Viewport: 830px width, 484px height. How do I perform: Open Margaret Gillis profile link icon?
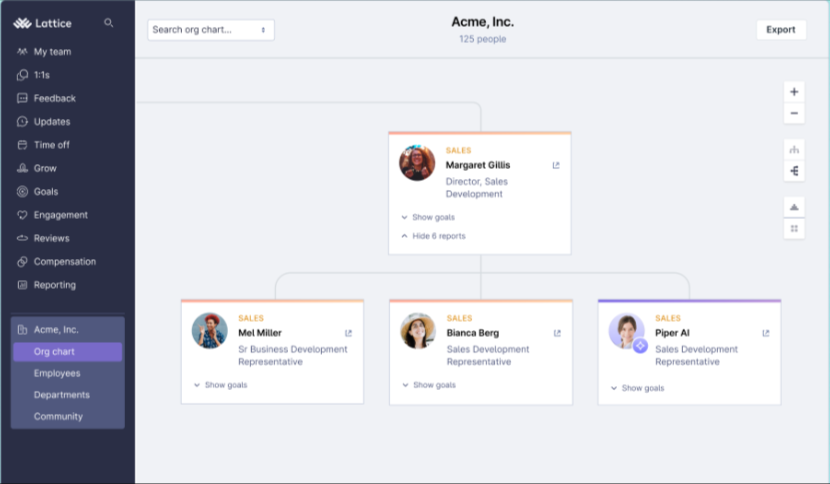[x=556, y=165]
